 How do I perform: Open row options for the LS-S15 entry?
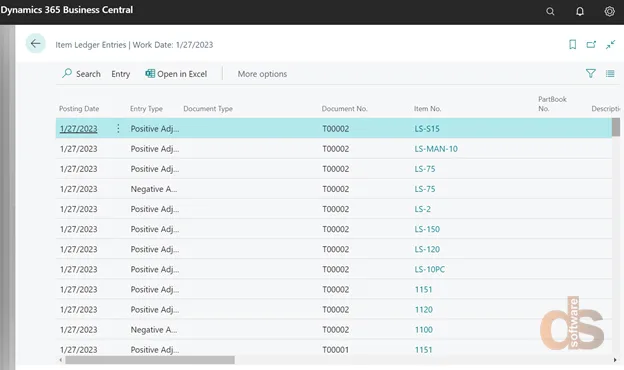pyautogui.click(x=118, y=129)
